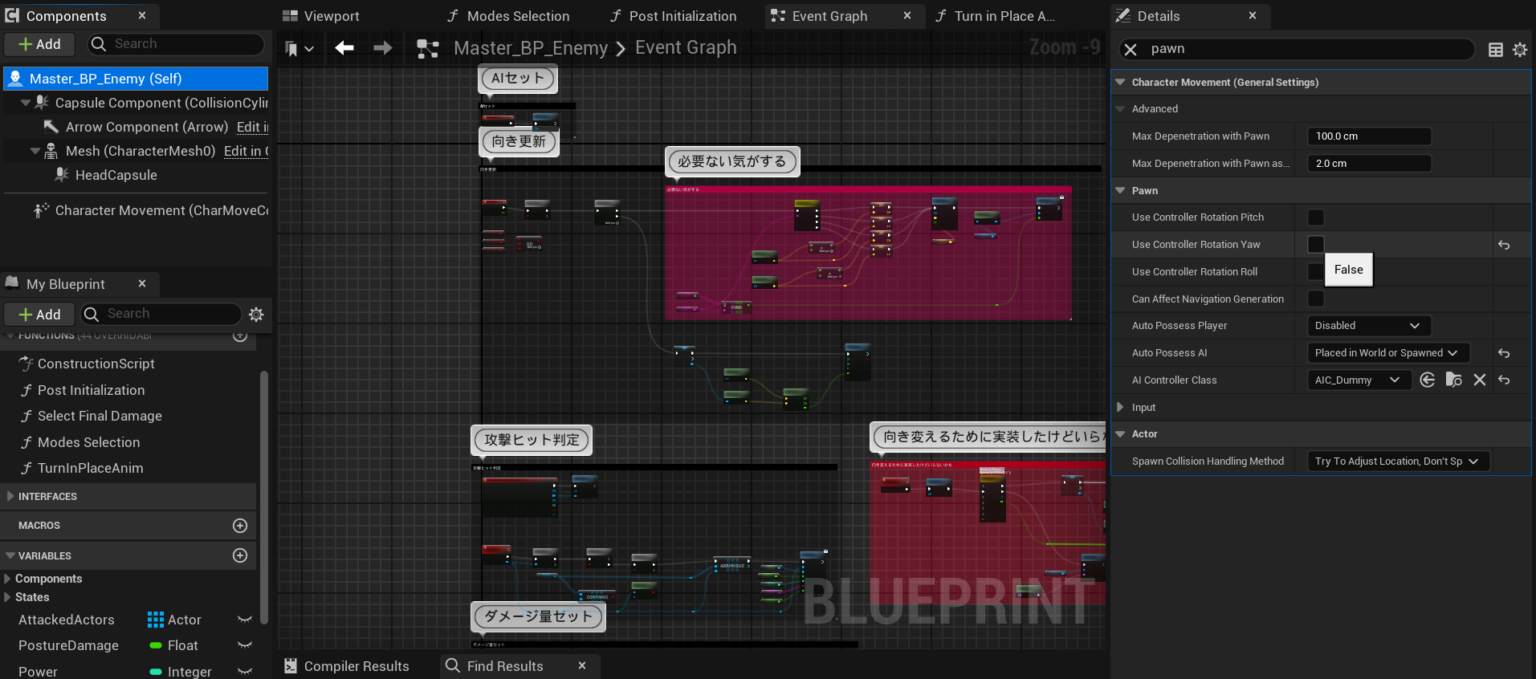Screen dimensions: 1536x679
Task: Click the Max Depenetration with Pawn value field
Action: point(1368,136)
